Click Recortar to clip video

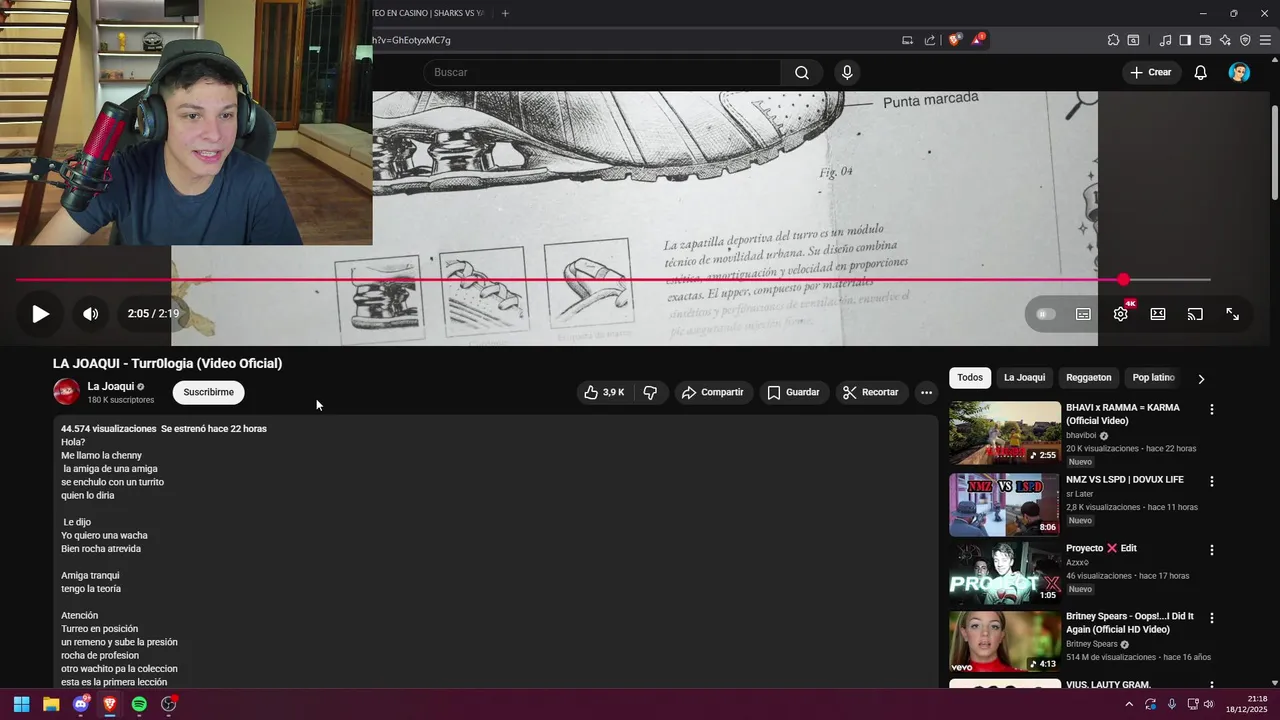pyautogui.click(x=870, y=392)
